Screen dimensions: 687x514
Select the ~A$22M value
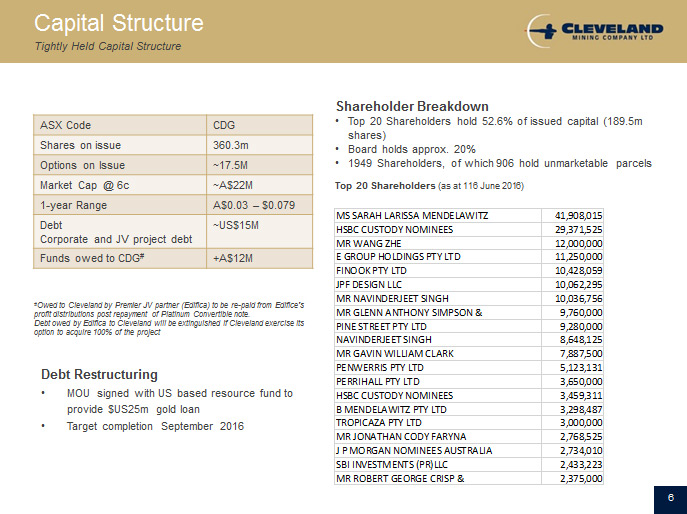[x=233, y=185]
